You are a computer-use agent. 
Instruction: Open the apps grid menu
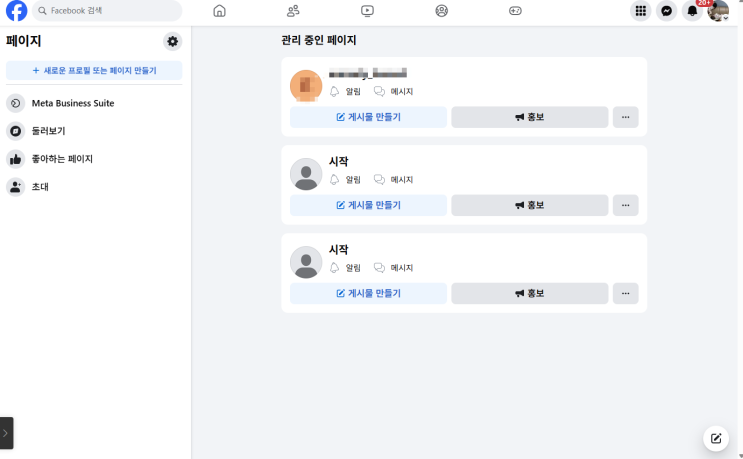pos(641,11)
